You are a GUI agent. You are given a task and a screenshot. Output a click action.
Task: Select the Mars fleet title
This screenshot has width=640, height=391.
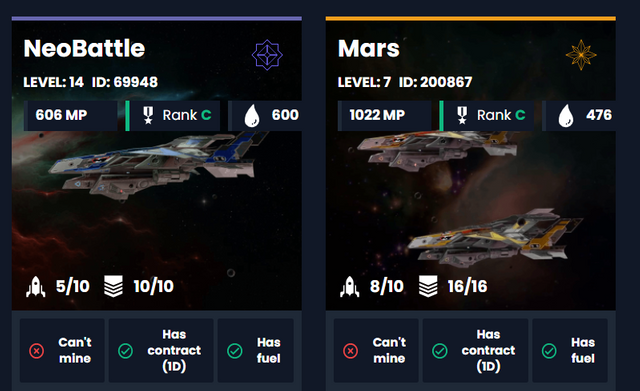(369, 49)
